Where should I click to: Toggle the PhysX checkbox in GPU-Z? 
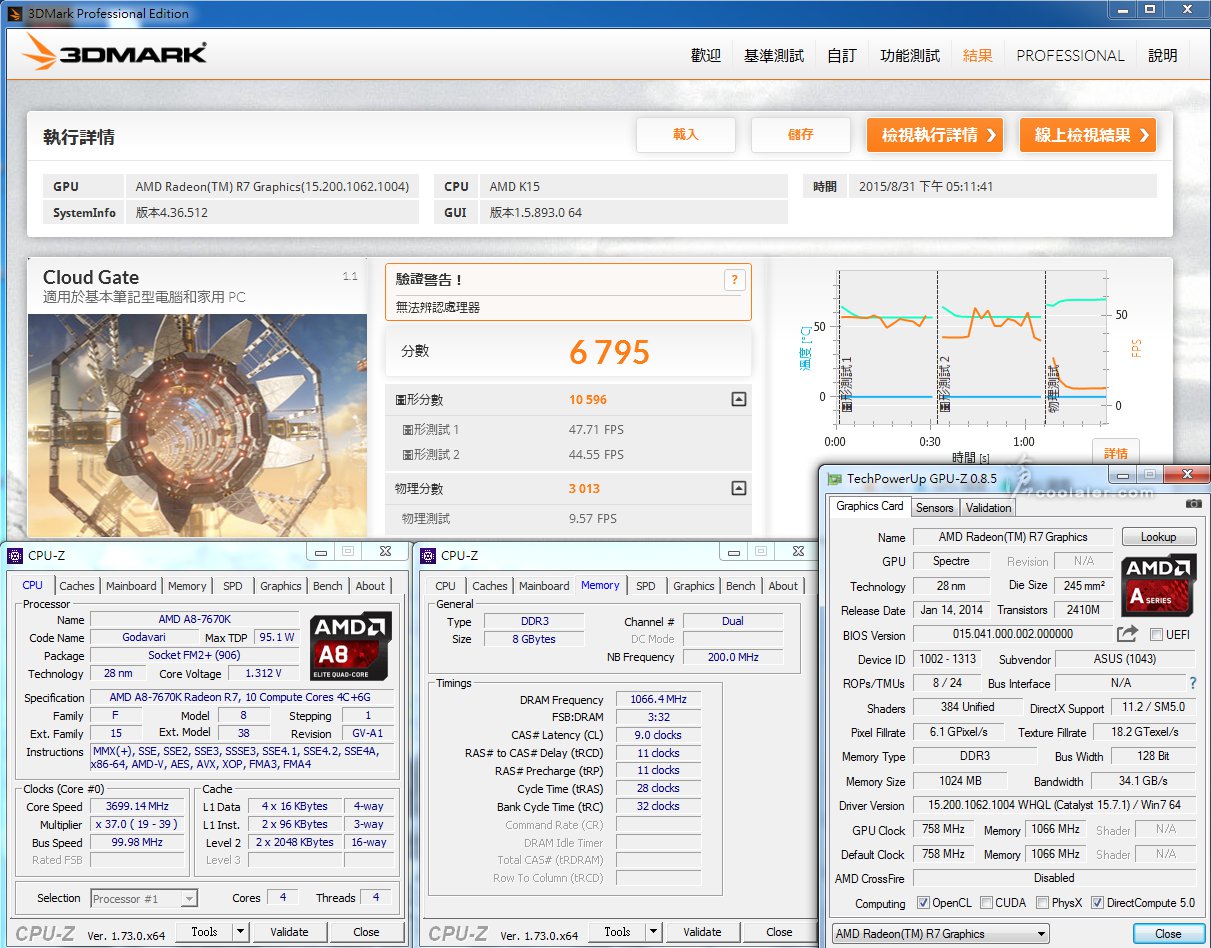tap(1043, 903)
